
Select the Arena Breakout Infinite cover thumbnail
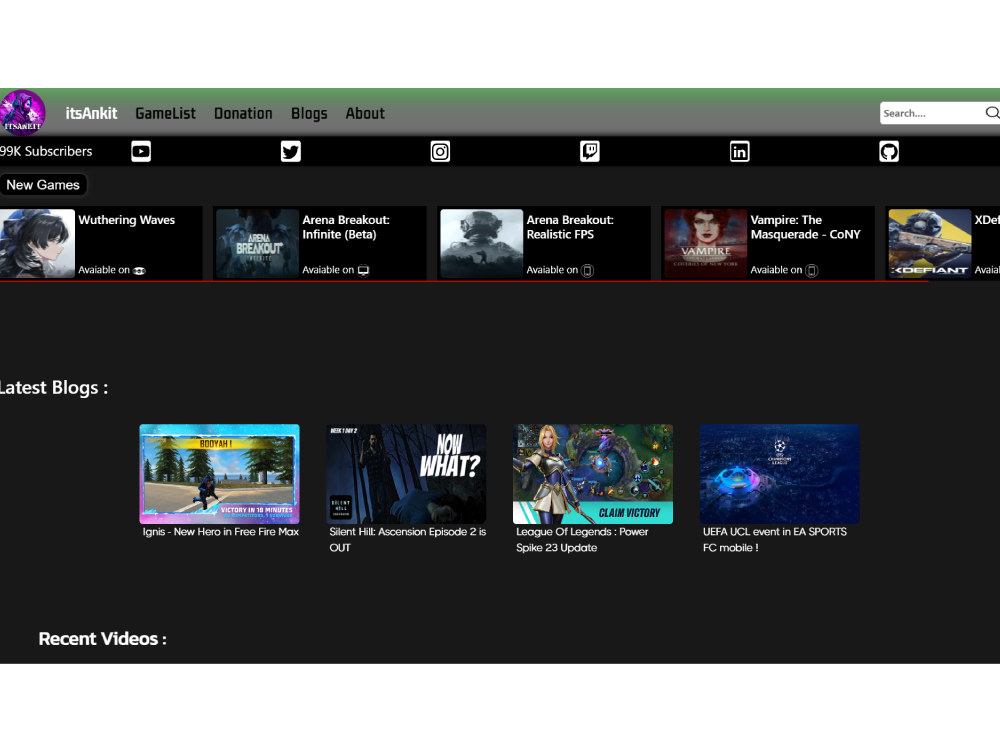click(x=258, y=244)
